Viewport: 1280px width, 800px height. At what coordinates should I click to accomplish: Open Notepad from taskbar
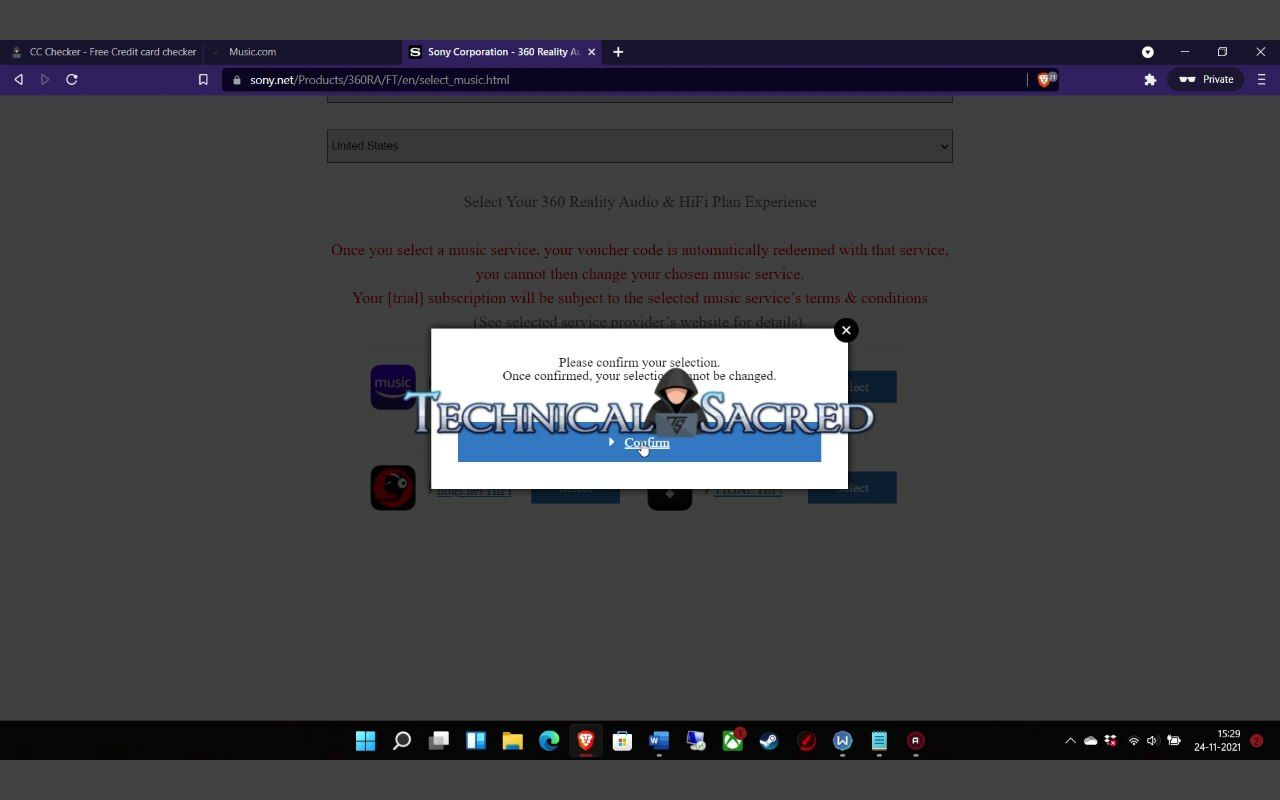[879, 741]
